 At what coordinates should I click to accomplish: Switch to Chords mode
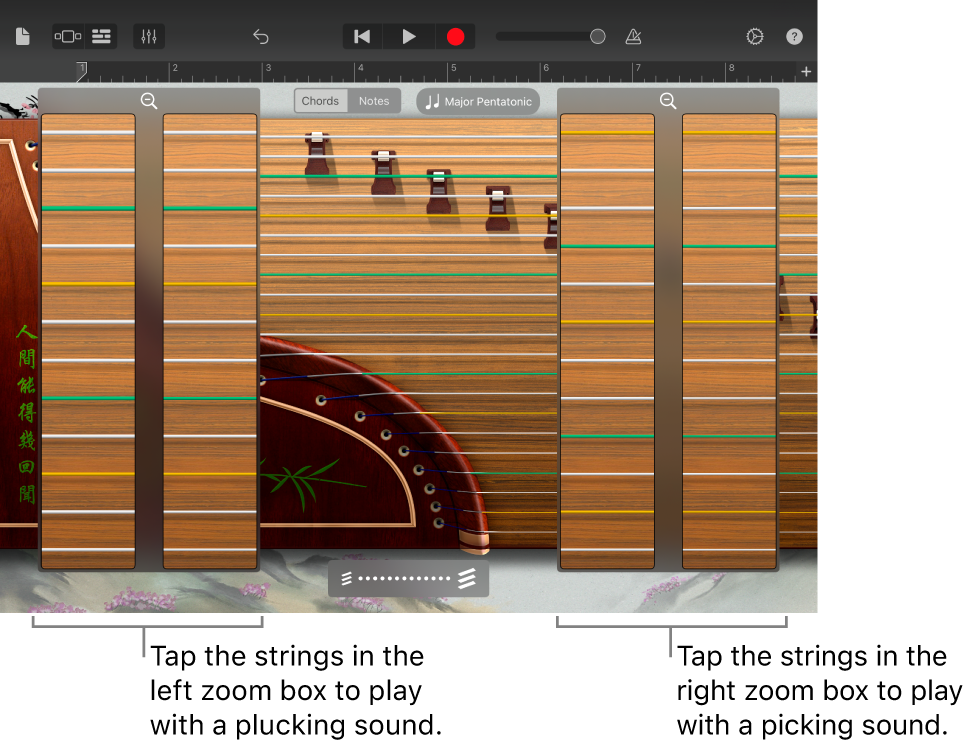pyautogui.click(x=320, y=101)
